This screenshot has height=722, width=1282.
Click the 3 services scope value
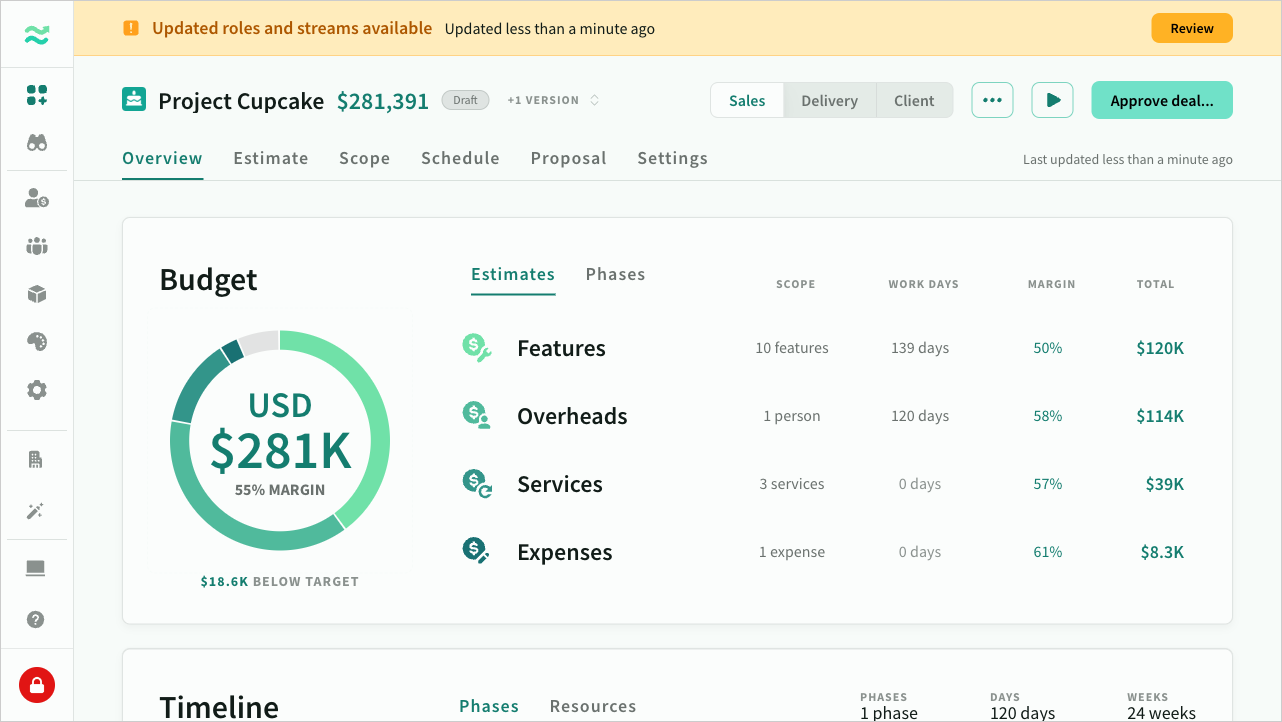tap(792, 484)
